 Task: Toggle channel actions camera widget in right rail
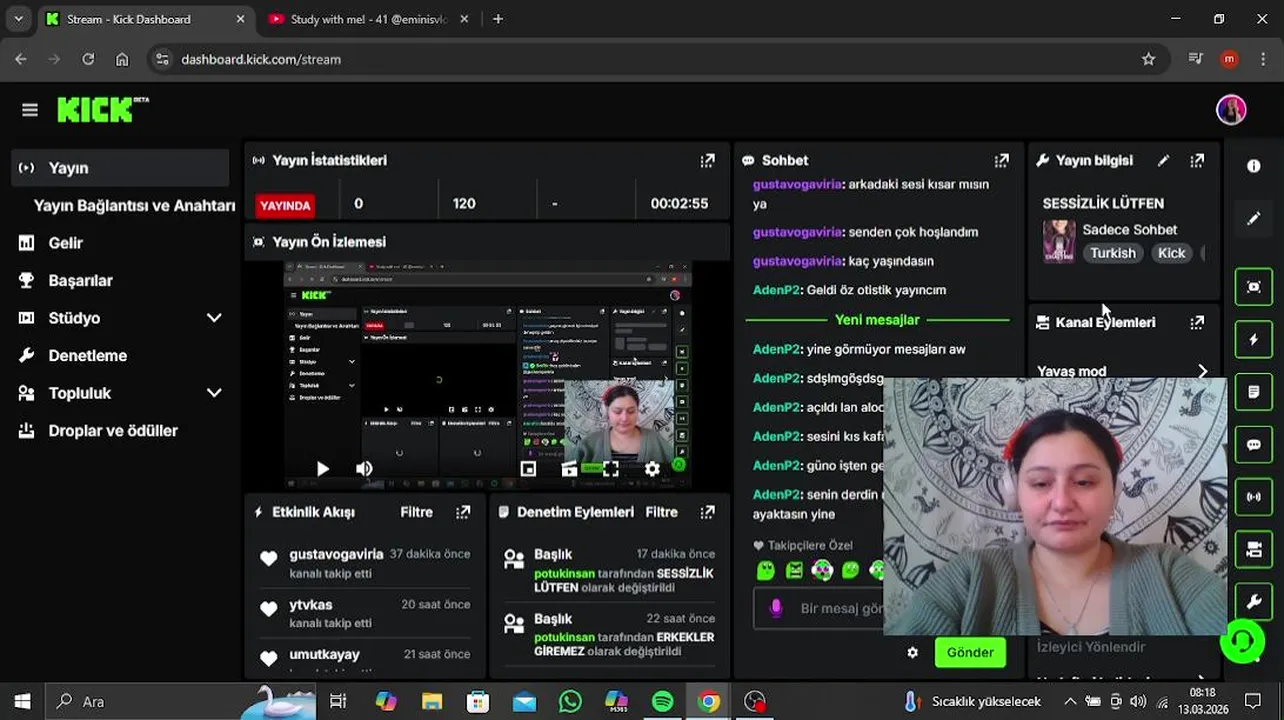(x=1253, y=549)
